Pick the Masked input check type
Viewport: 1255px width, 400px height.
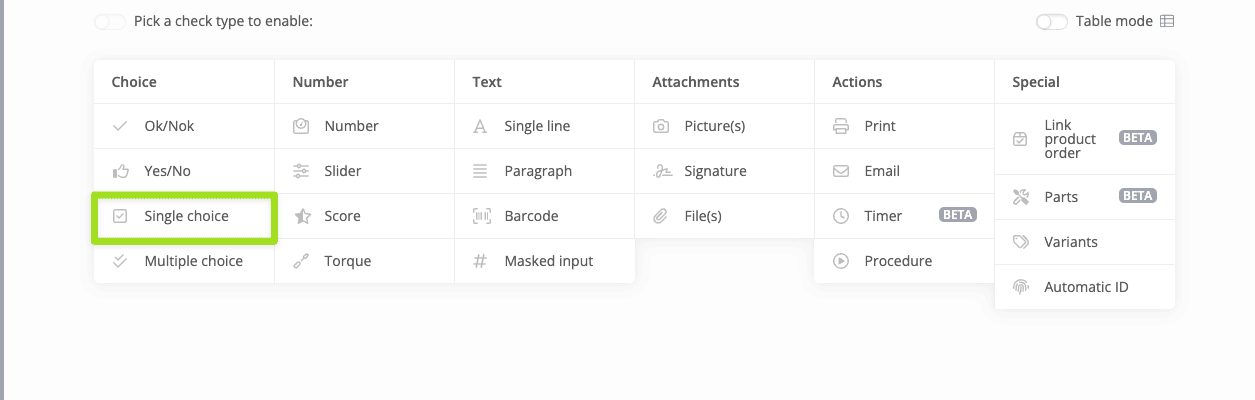coord(548,261)
